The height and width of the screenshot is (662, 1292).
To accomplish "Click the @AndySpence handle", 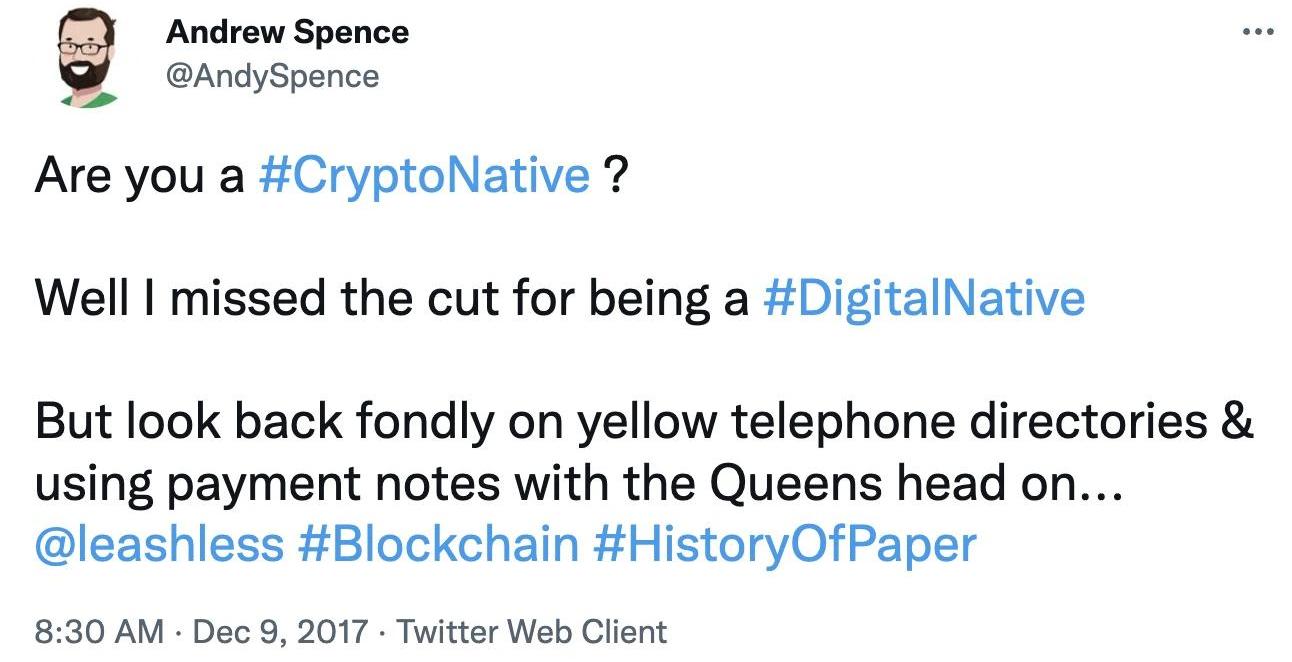I will (273, 76).
